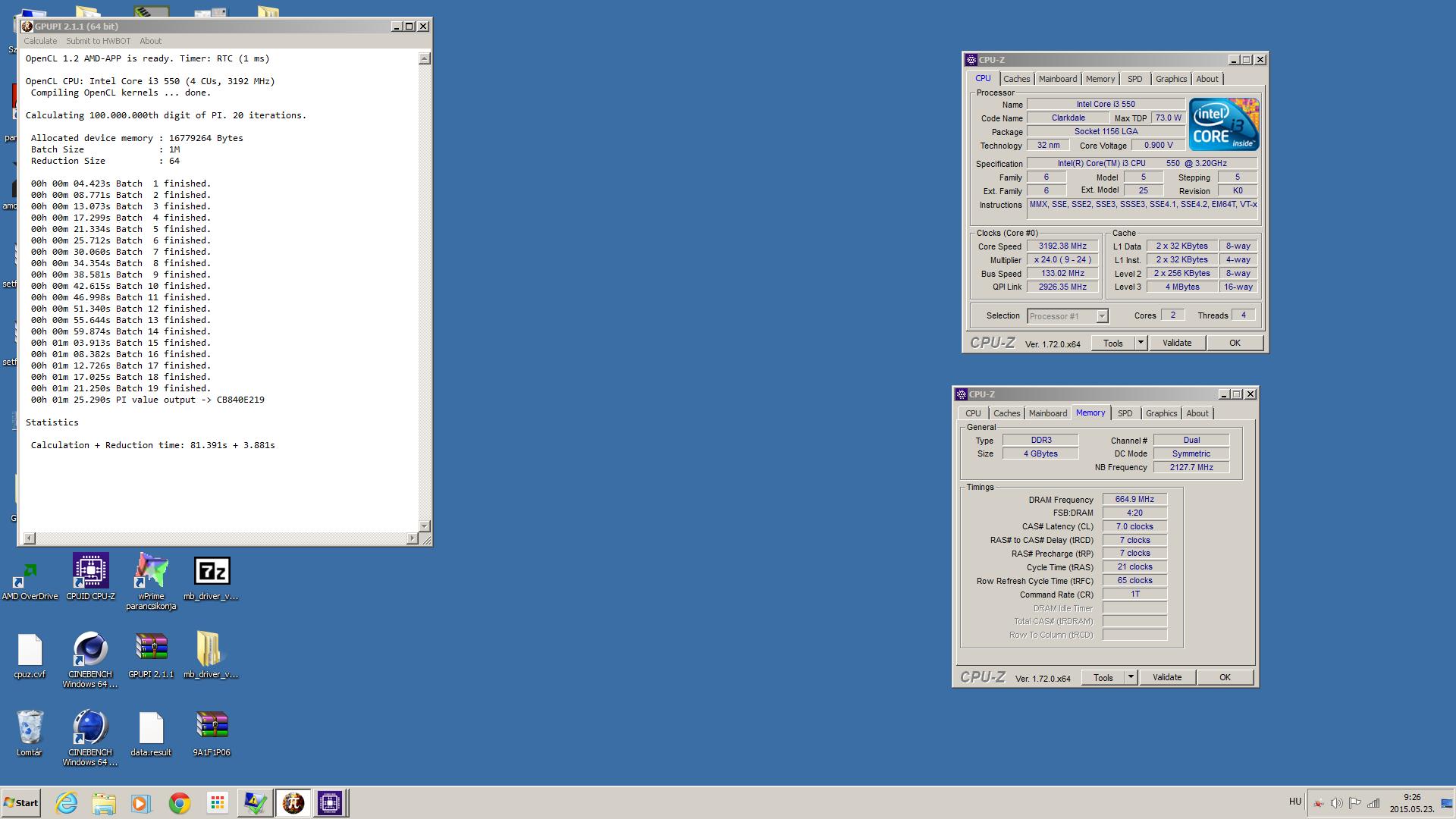Open mb_driver folder icon on desktop
The width and height of the screenshot is (1456, 819).
point(210,656)
